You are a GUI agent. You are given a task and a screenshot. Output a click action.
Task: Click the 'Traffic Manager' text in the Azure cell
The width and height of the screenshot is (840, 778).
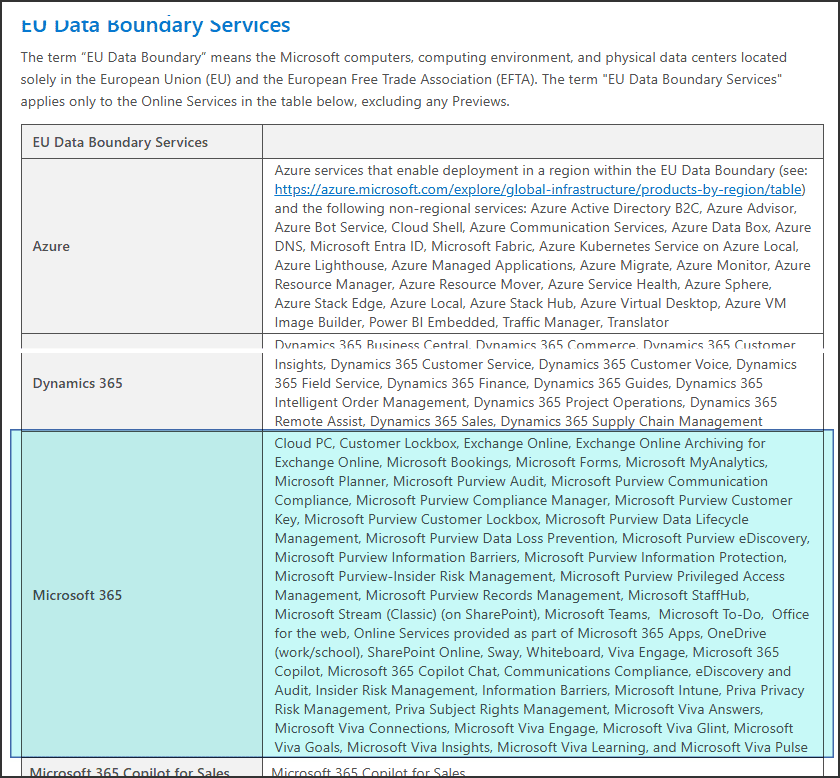coord(551,323)
